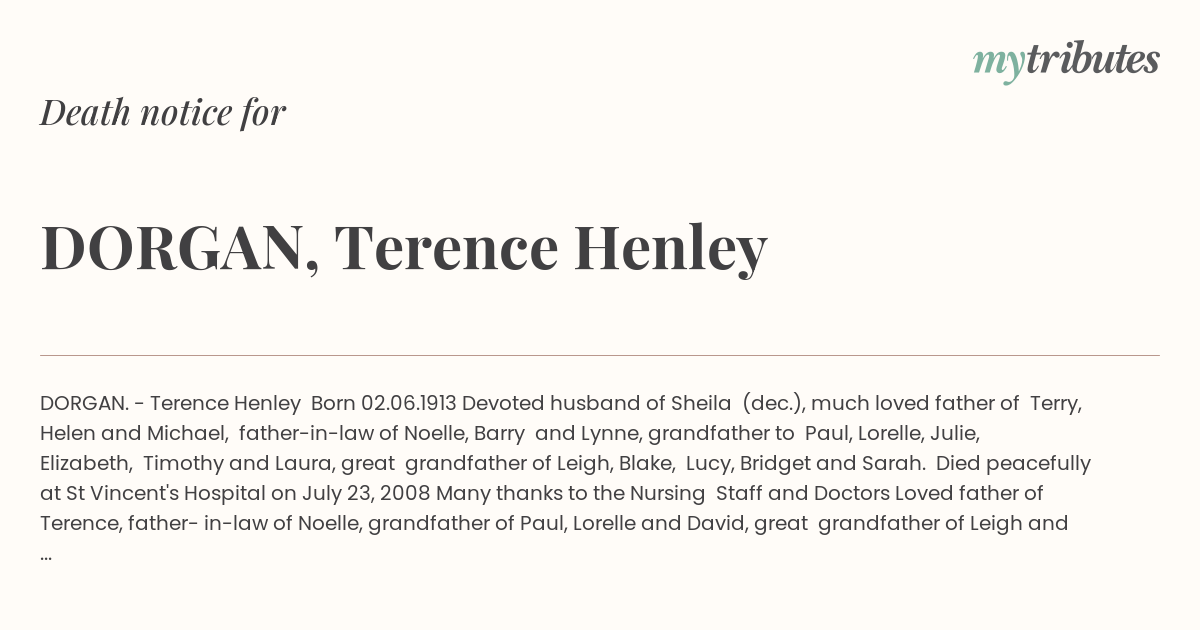Click the horizontal divider line
1200x630 pixels.
tap(600, 355)
